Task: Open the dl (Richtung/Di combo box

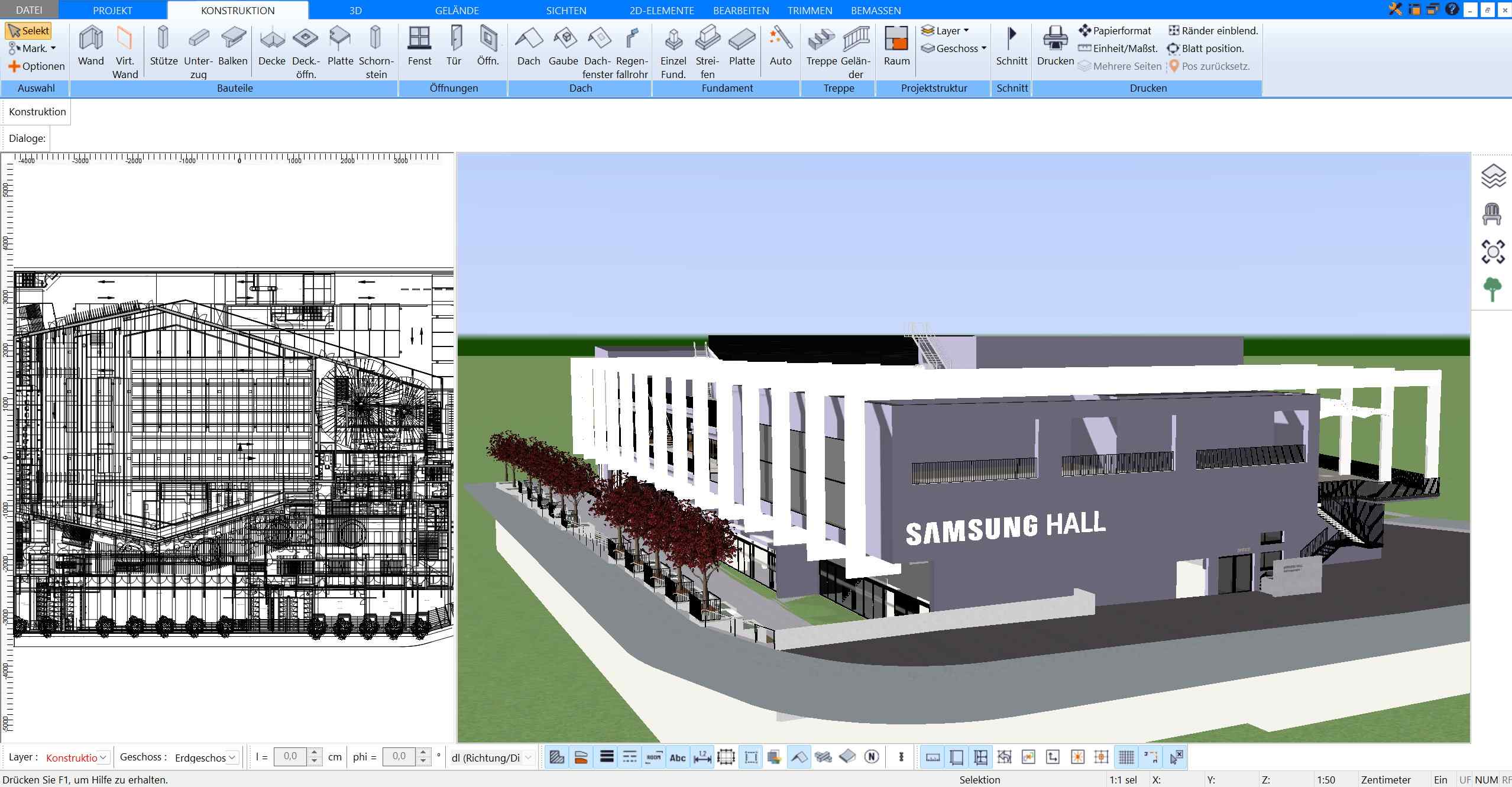Action: [x=492, y=757]
